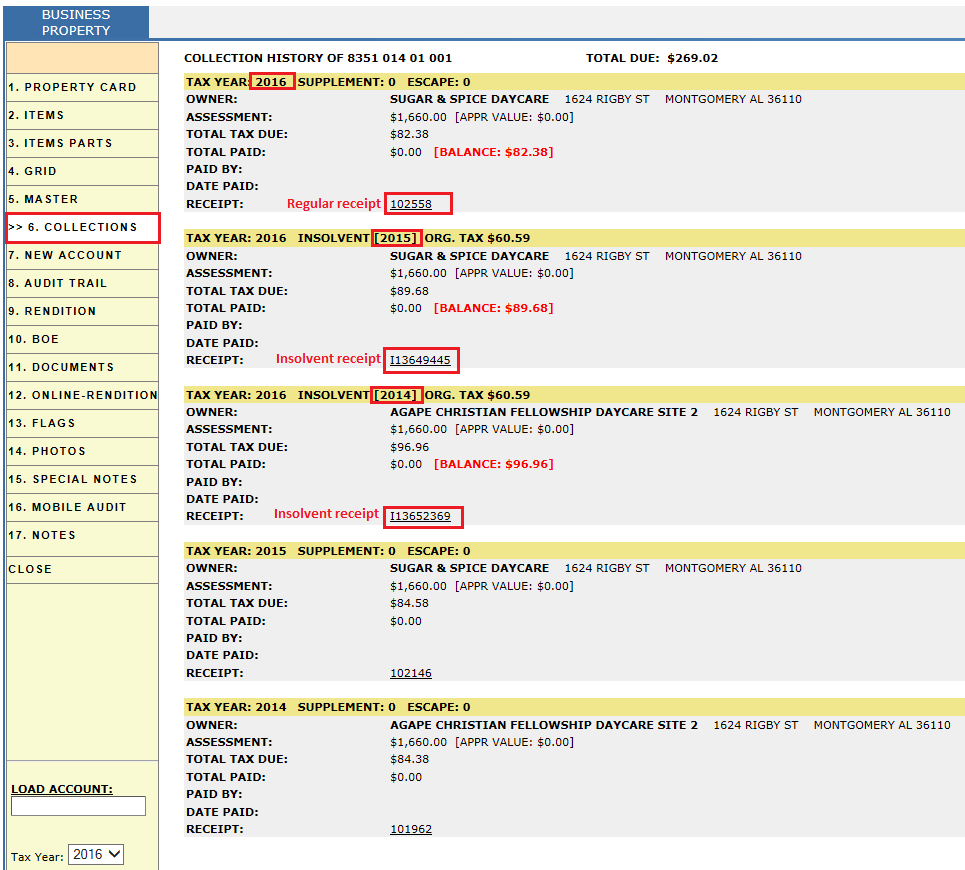Open regular receipt 102558
The image size is (965, 870).
click(x=410, y=204)
